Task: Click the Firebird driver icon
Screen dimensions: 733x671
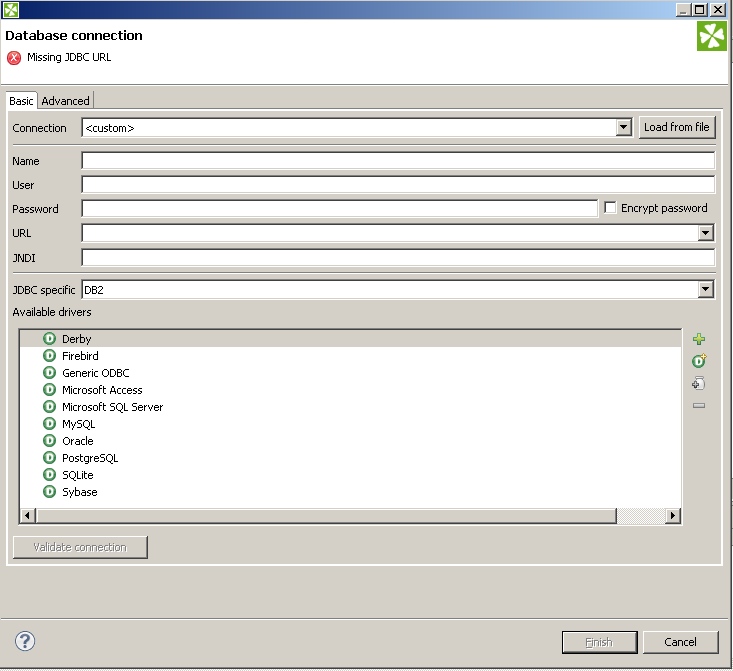Action: 49,356
